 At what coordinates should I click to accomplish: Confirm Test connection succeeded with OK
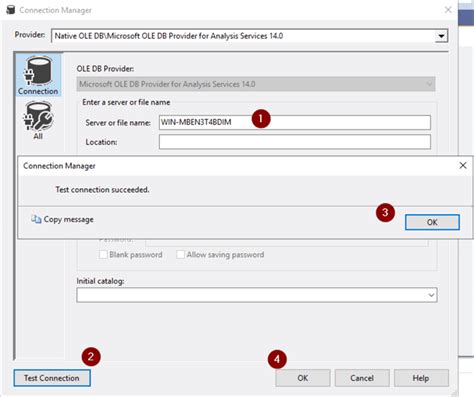[x=432, y=222]
